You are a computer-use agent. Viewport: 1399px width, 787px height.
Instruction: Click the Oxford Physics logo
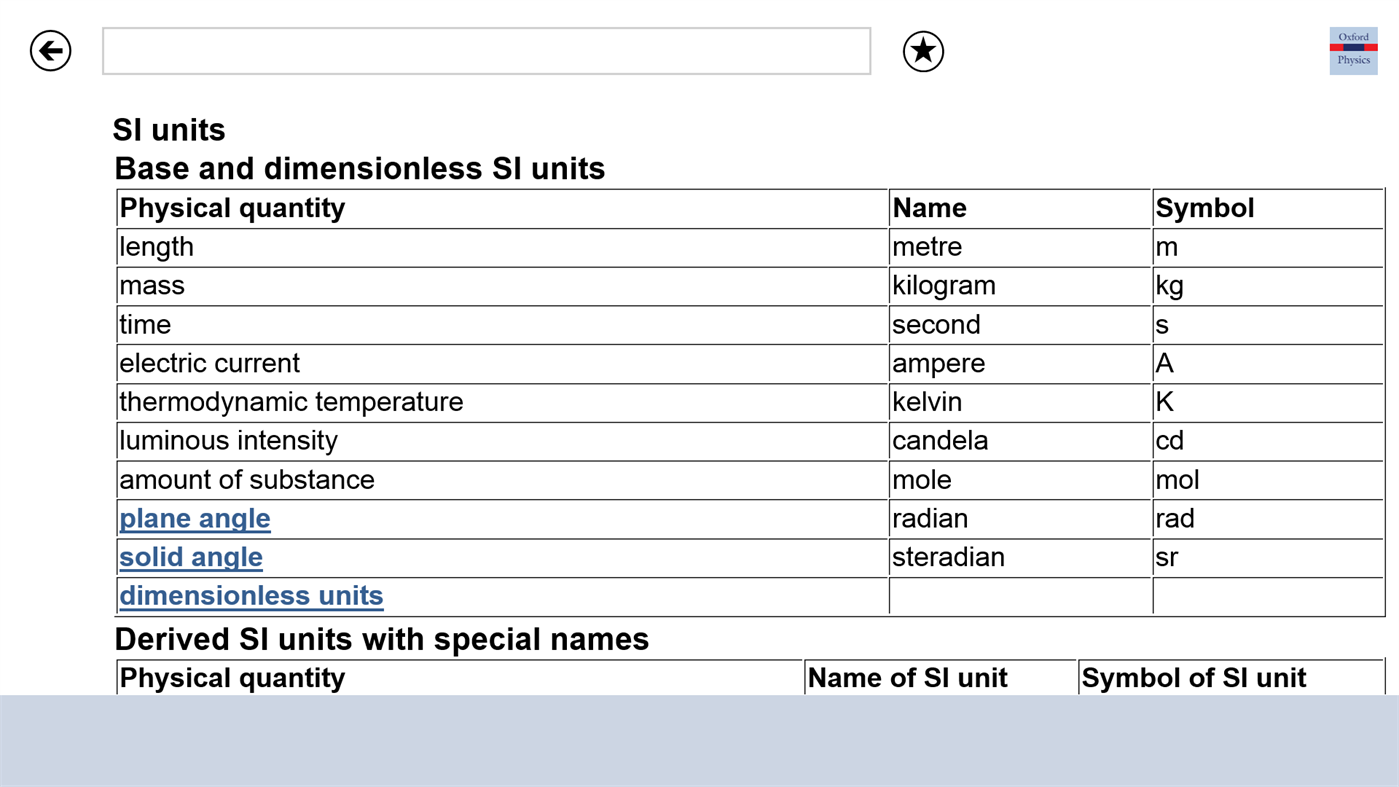(1352, 49)
